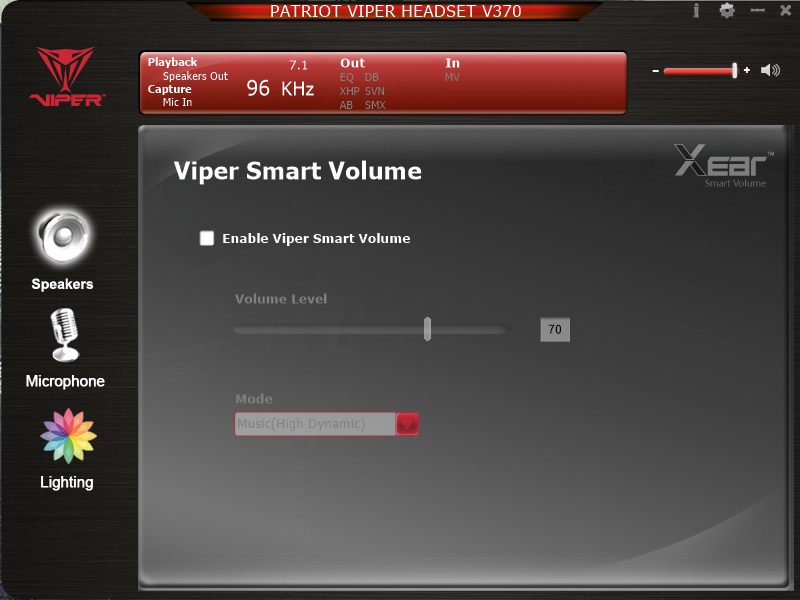Click the Viper logo

[65, 77]
